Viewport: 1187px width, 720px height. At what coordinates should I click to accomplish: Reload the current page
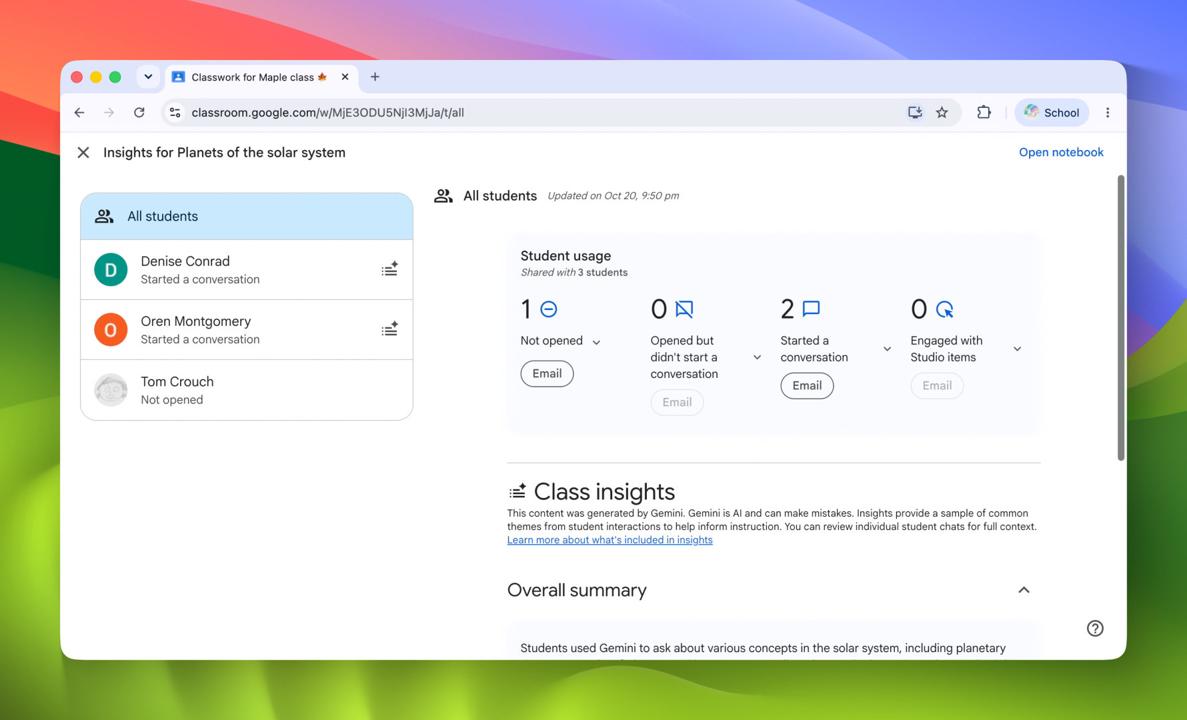tap(139, 112)
